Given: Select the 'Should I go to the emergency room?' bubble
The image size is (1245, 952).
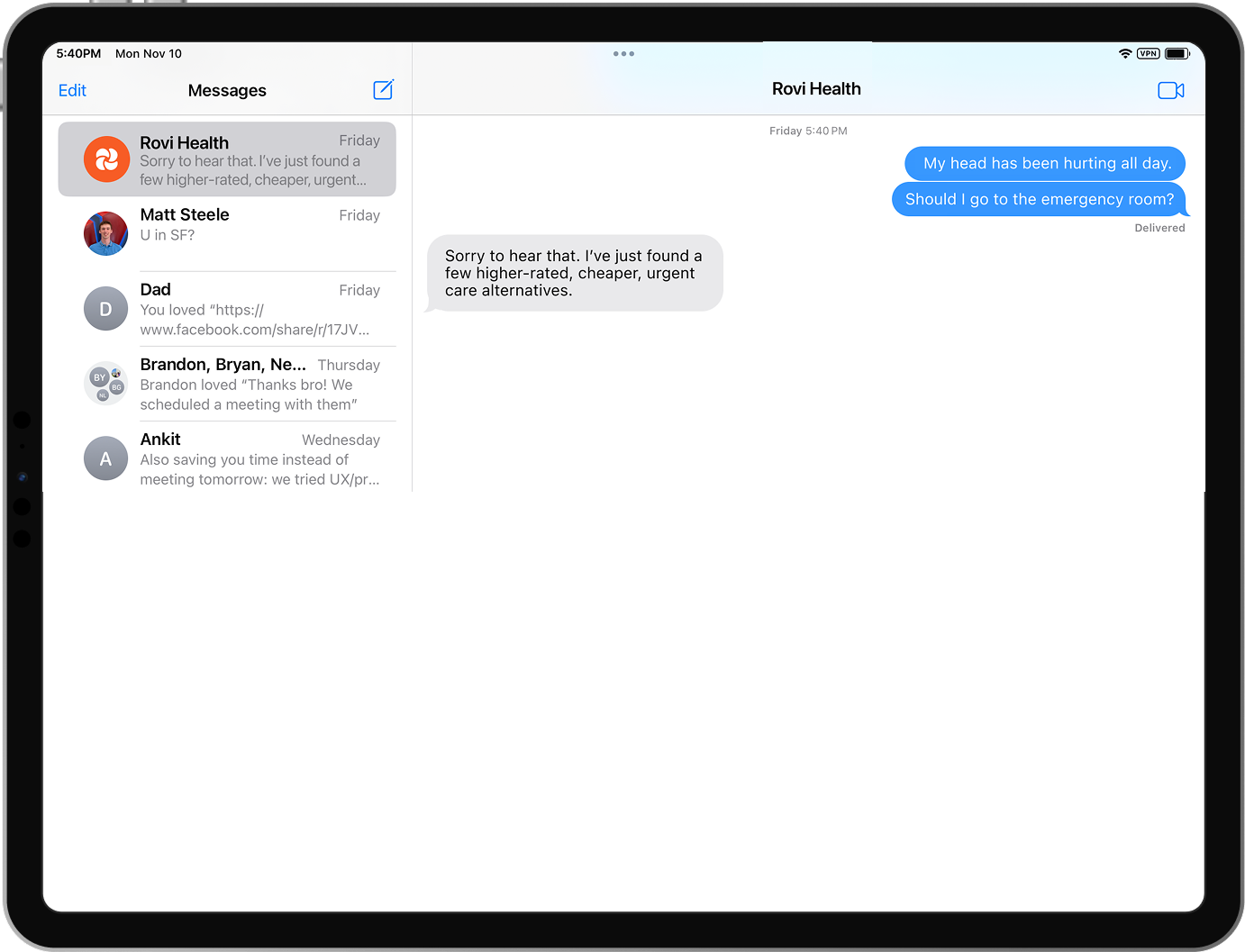Looking at the screenshot, I should (1038, 199).
